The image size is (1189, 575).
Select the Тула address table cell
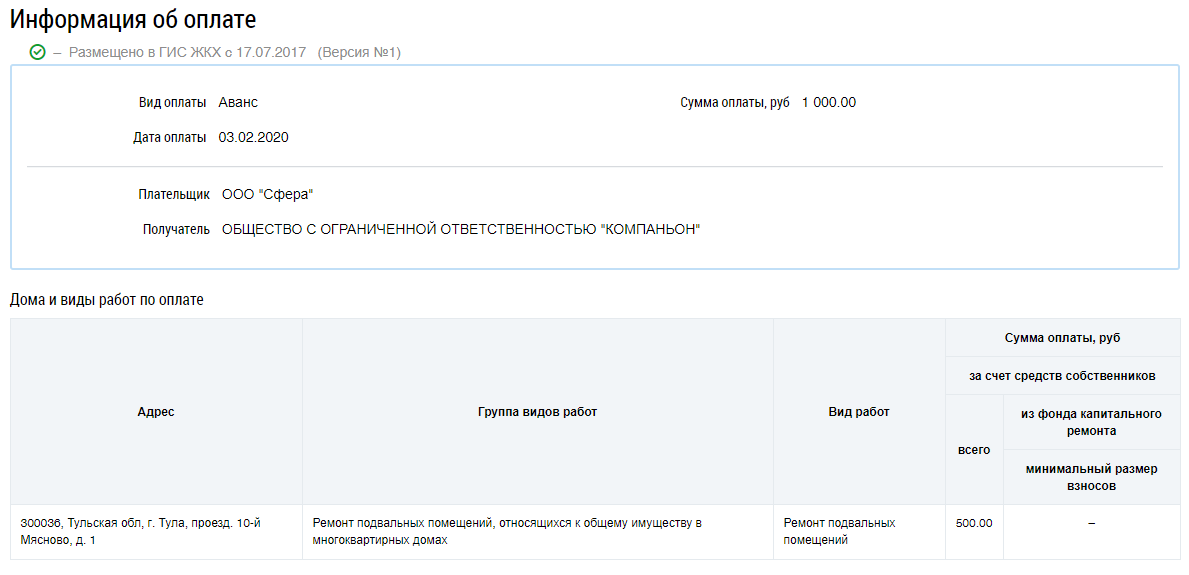coord(141,531)
